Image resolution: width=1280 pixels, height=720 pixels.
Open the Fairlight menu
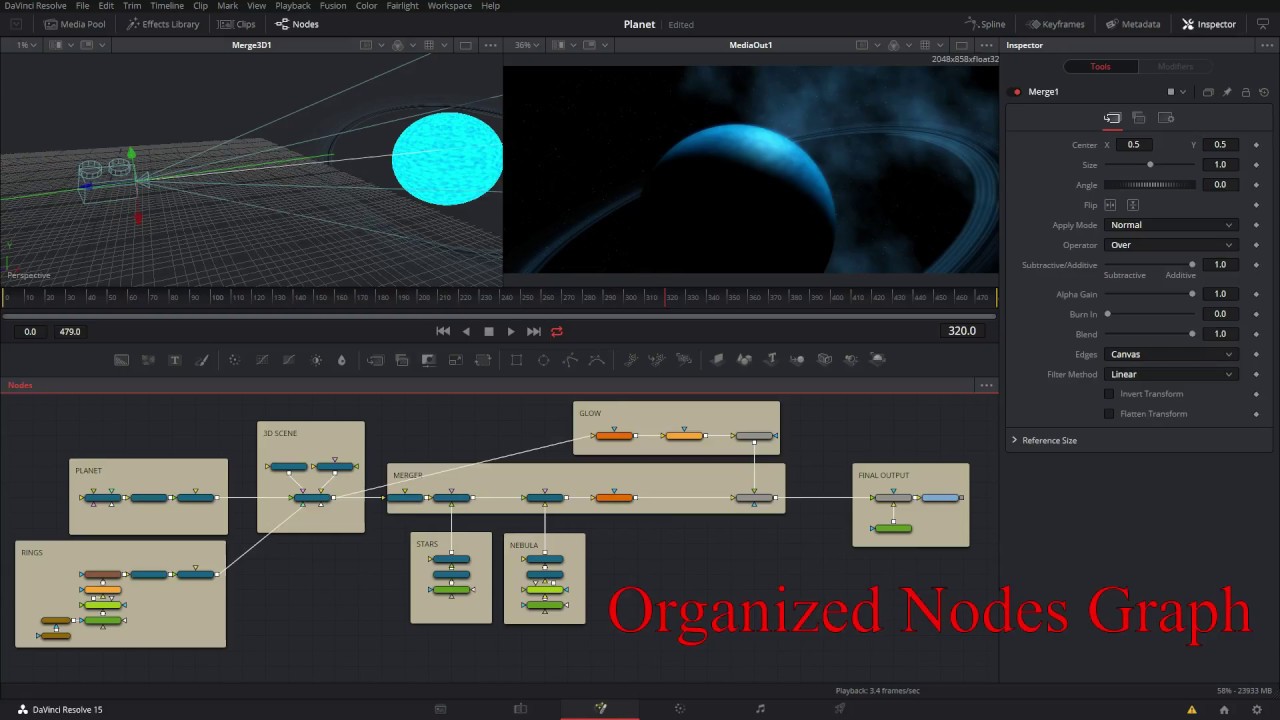pos(403,6)
